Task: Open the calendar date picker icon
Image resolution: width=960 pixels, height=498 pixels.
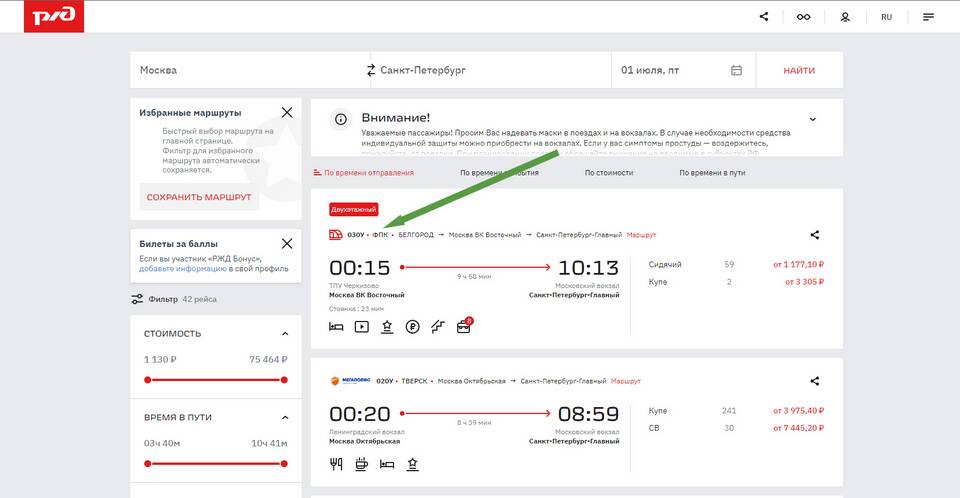Action: [x=737, y=70]
